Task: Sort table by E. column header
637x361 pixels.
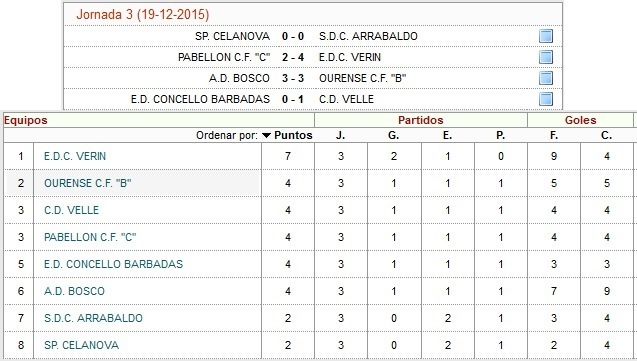Action: 447,135
